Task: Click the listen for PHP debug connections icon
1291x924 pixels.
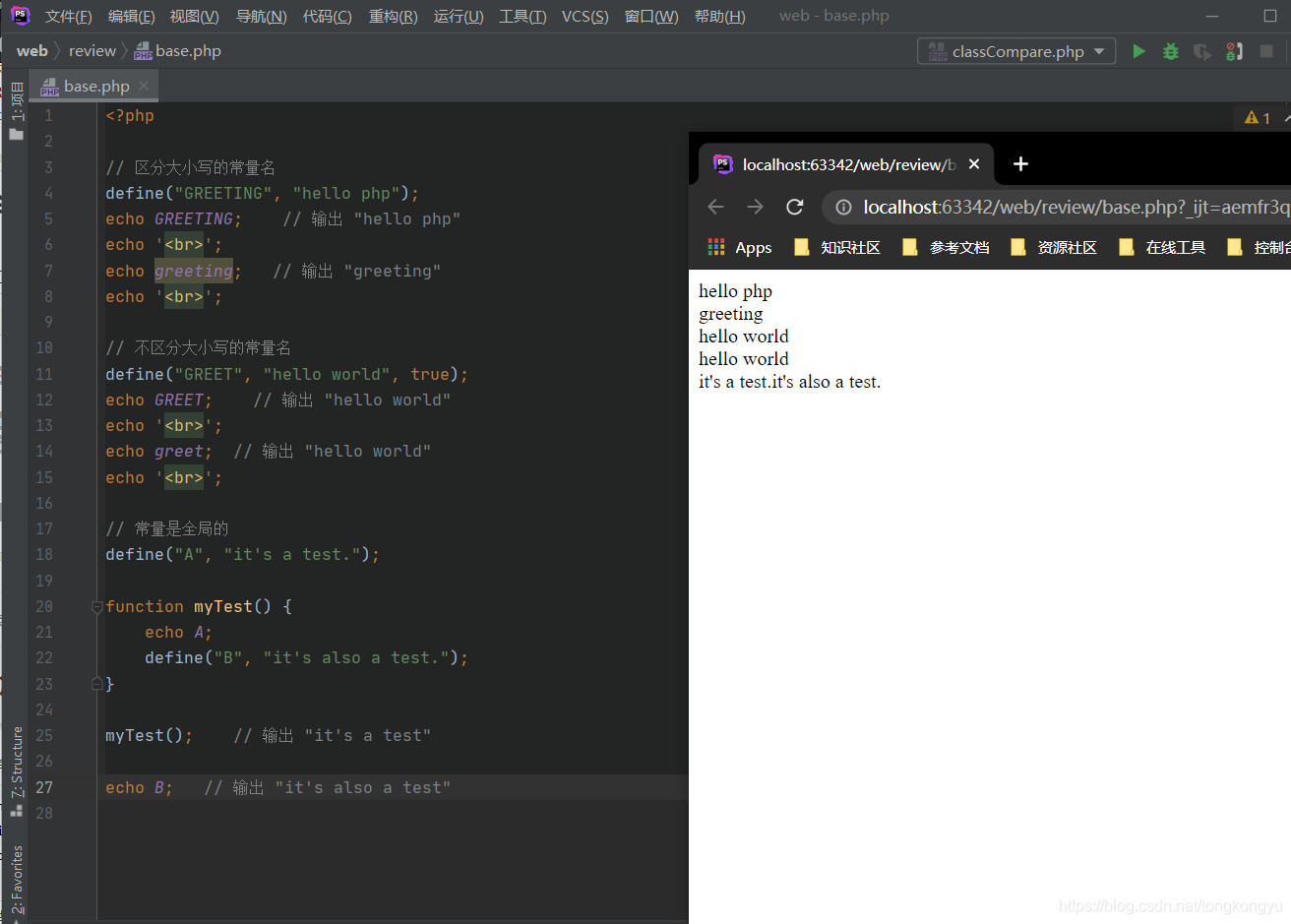Action: (1234, 51)
